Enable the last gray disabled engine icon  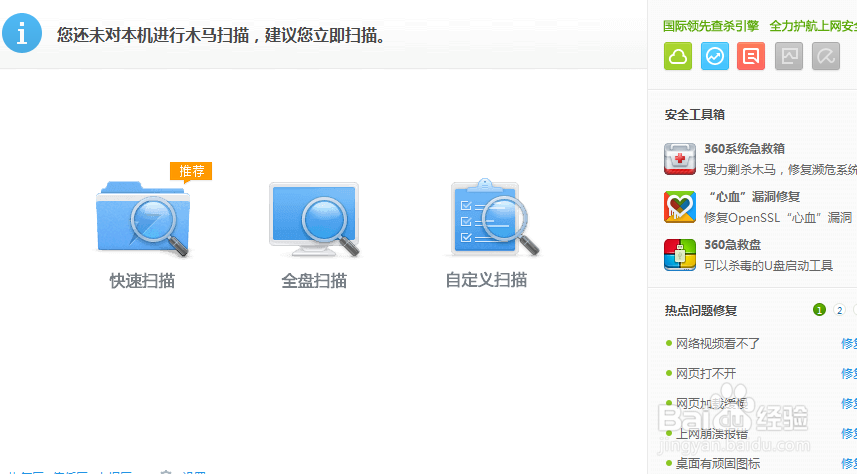[826, 56]
